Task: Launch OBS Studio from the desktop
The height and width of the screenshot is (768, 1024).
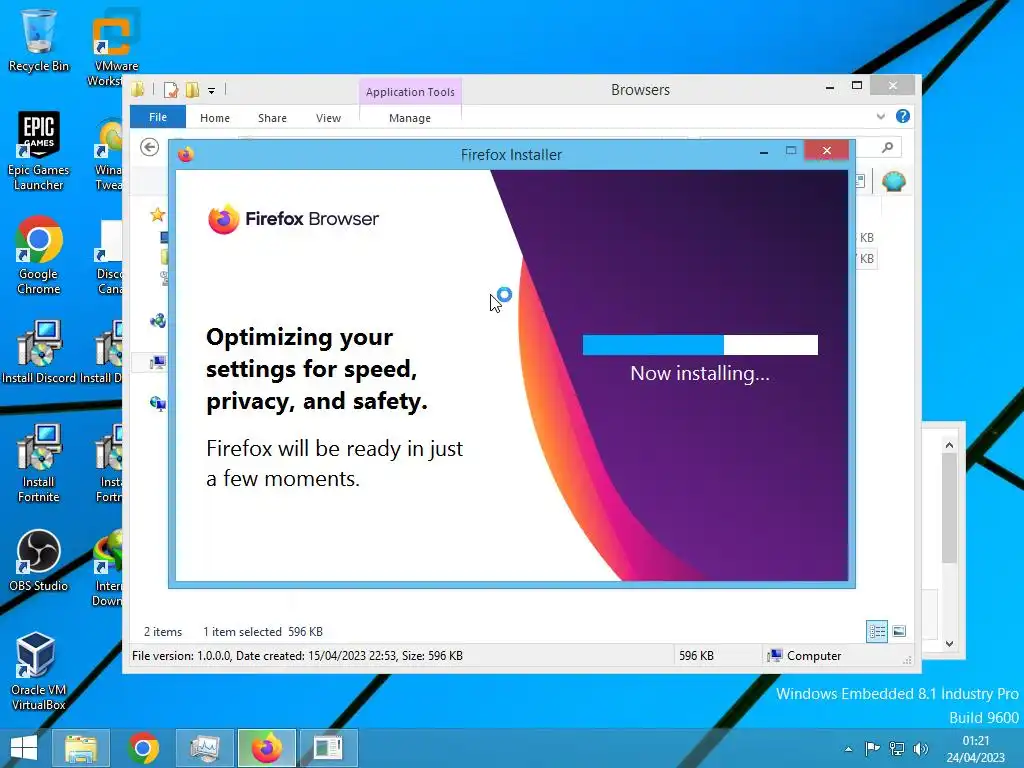Action: tap(39, 560)
